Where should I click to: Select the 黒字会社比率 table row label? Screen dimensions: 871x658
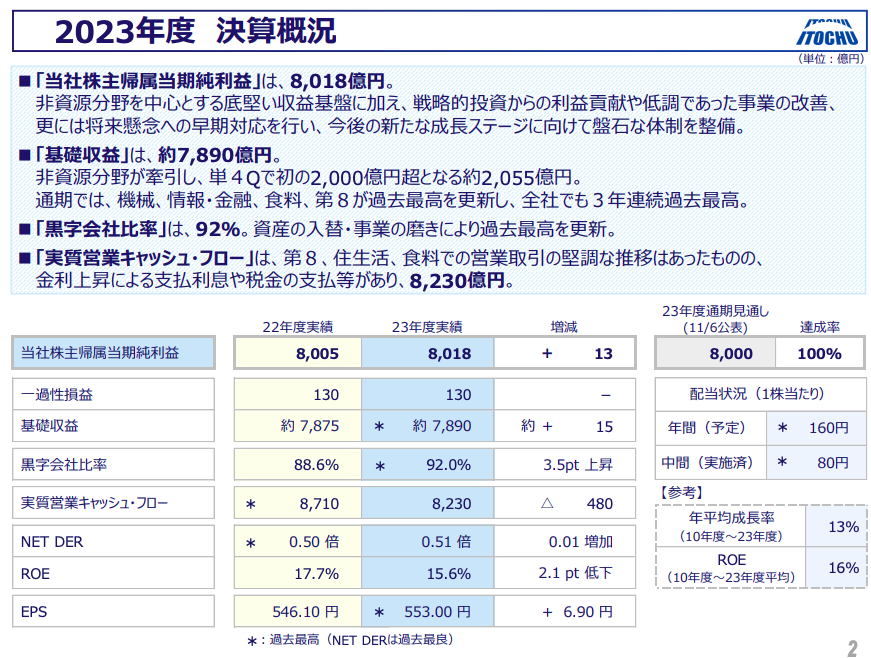tap(113, 464)
